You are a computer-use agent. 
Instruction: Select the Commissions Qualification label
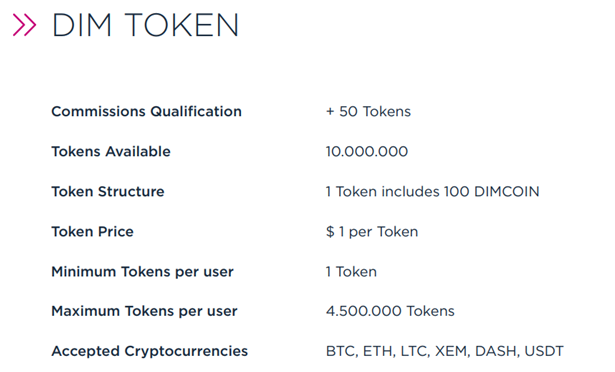tap(146, 111)
